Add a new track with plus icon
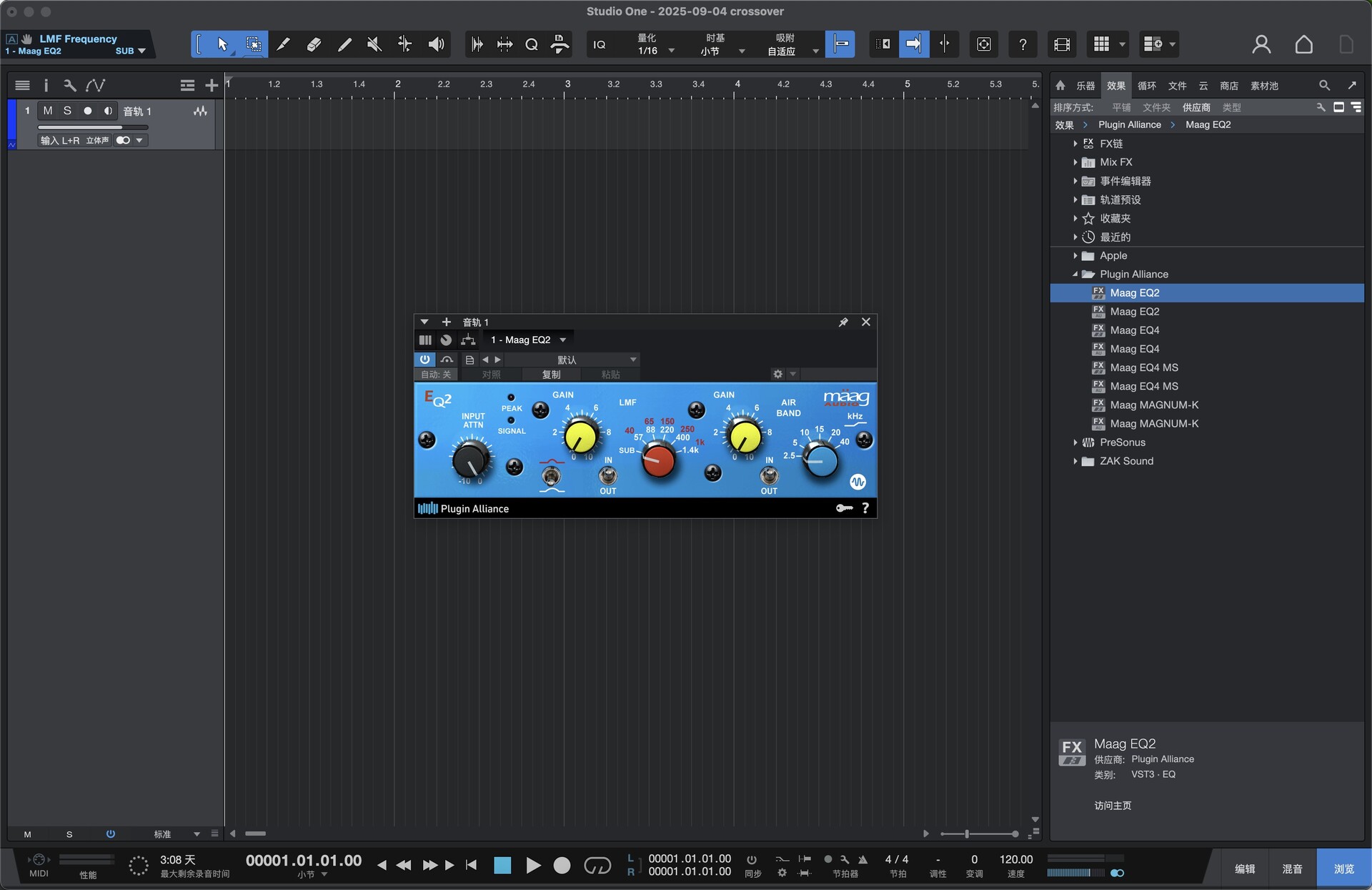 (212, 86)
